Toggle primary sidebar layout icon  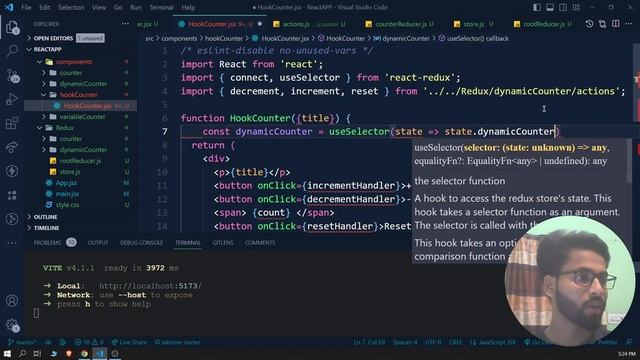coord(537,7)
